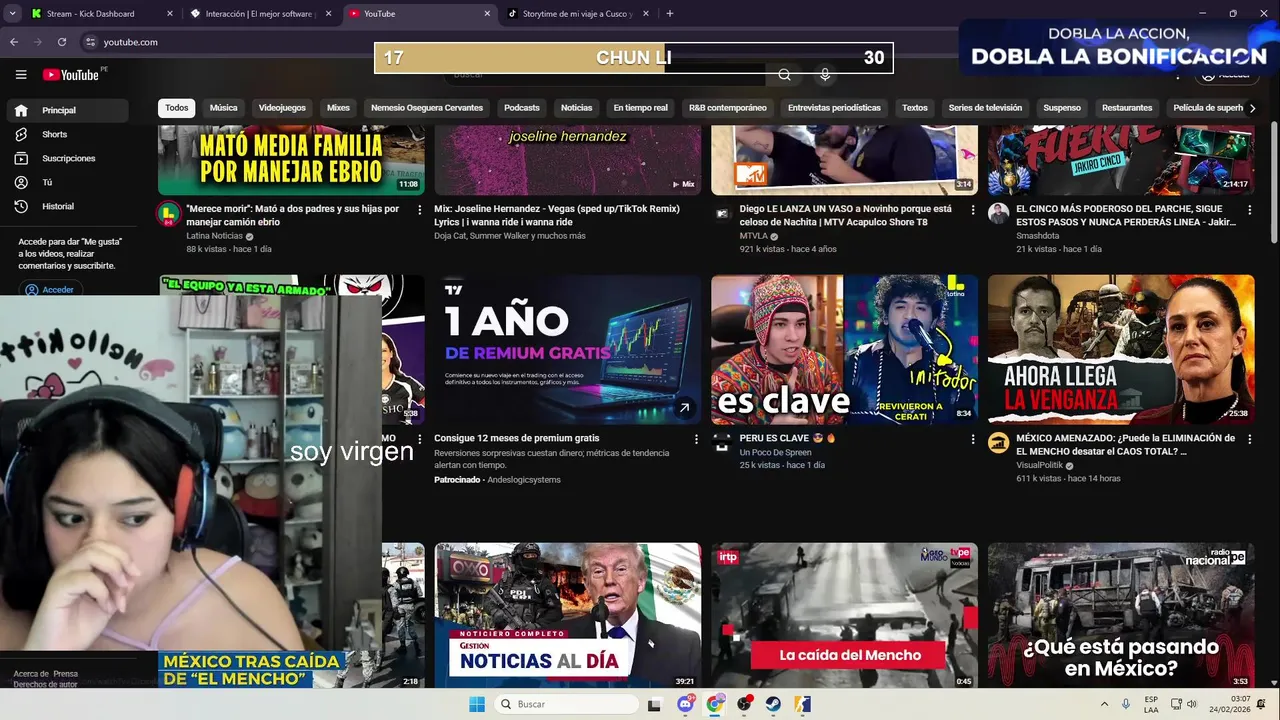1280x720 pixels.
Task: Open options menu for MÉXICO AMENAZADO video
Action: point(1249,439)
